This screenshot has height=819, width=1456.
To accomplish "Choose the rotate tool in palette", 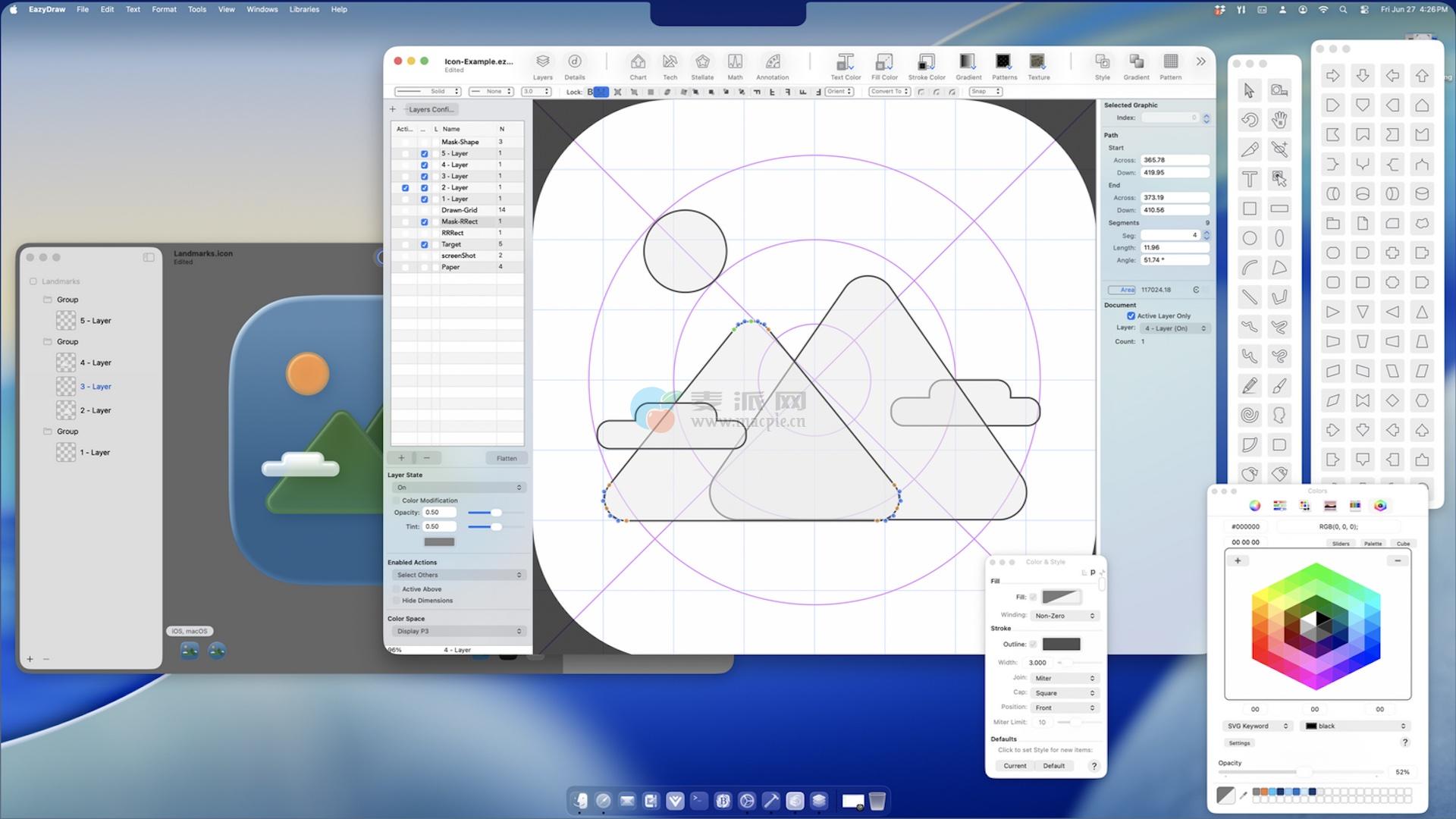I will (x=1250, y=120).
